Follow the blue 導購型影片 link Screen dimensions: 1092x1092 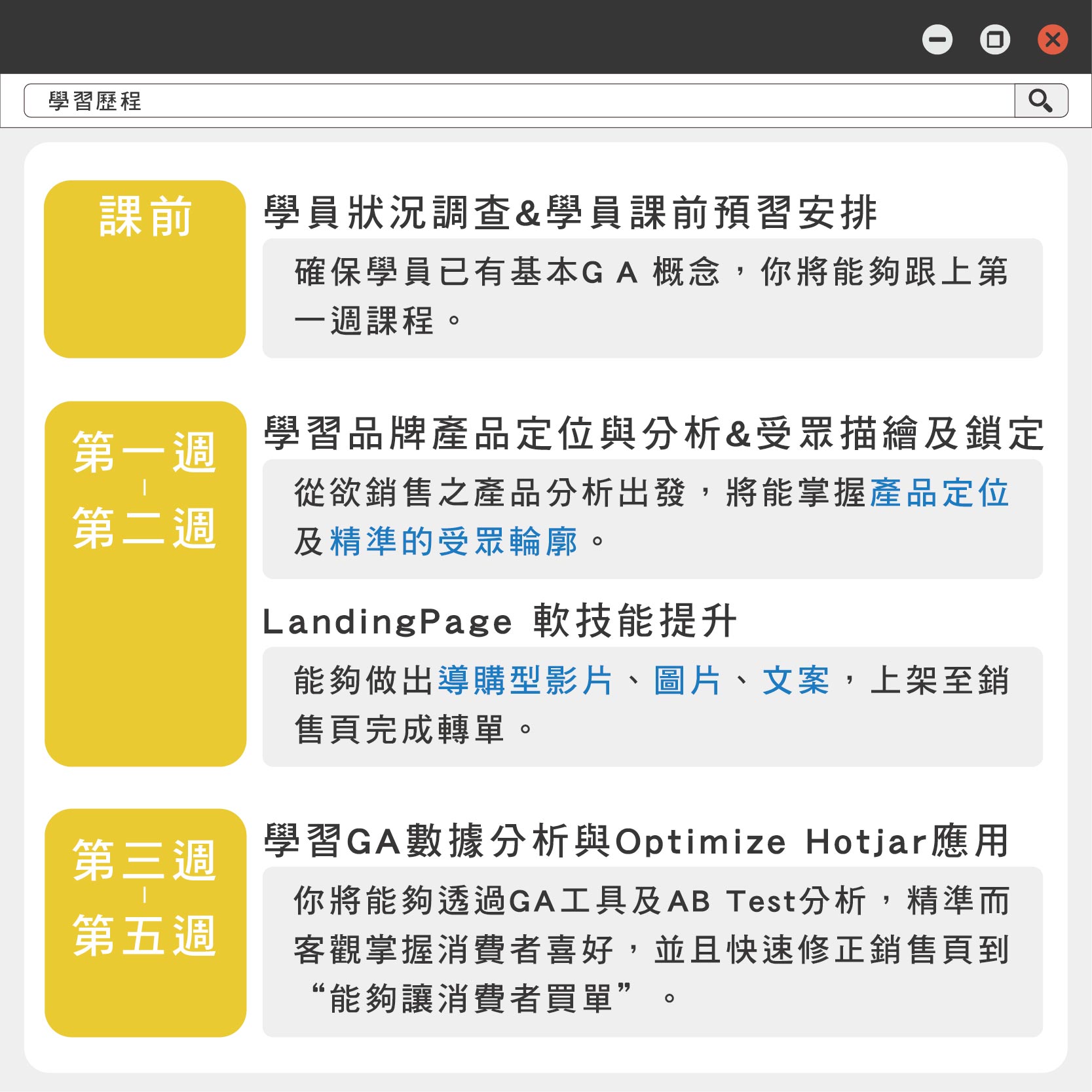(525, 680)
